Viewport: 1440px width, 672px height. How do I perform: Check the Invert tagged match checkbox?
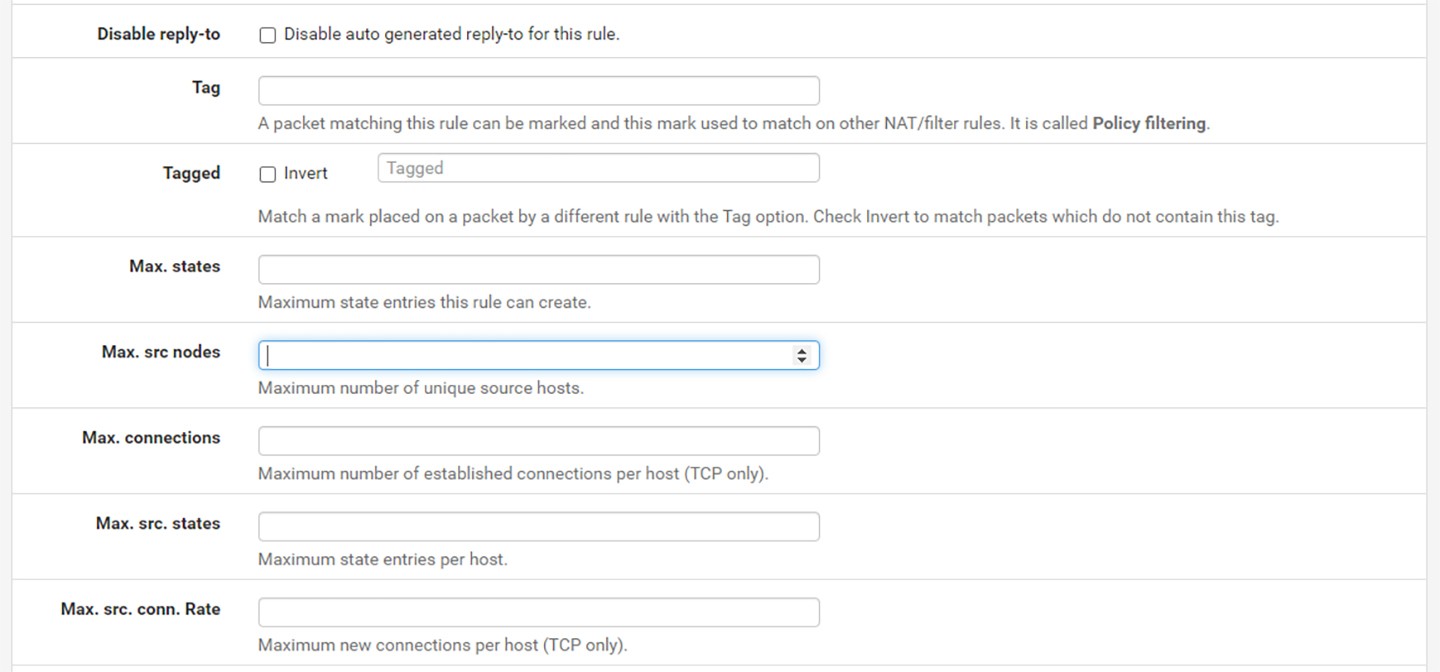pos(267,174)
